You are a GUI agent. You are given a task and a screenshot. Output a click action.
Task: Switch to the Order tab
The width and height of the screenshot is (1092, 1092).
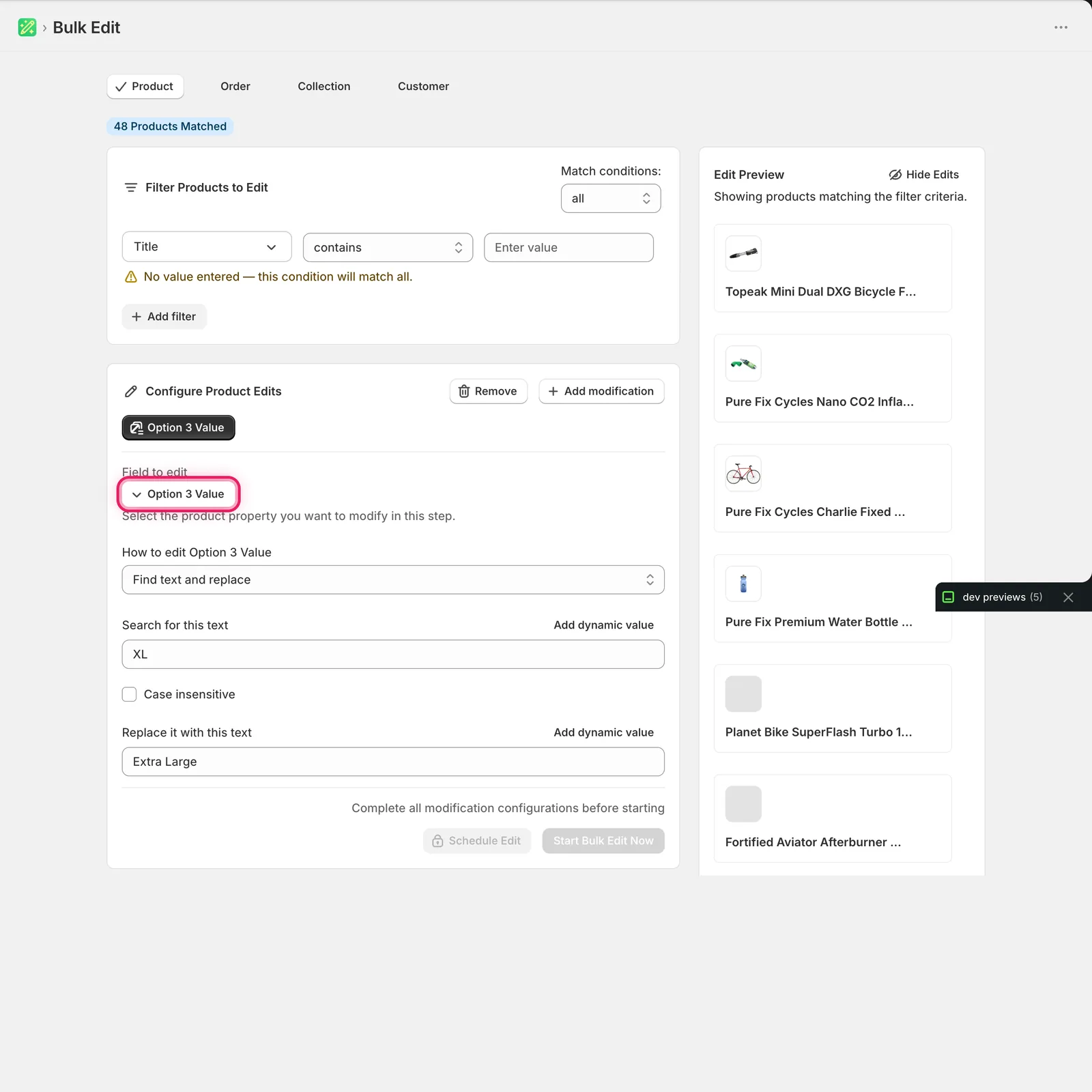pyautogui.click(x=235, y=87)
